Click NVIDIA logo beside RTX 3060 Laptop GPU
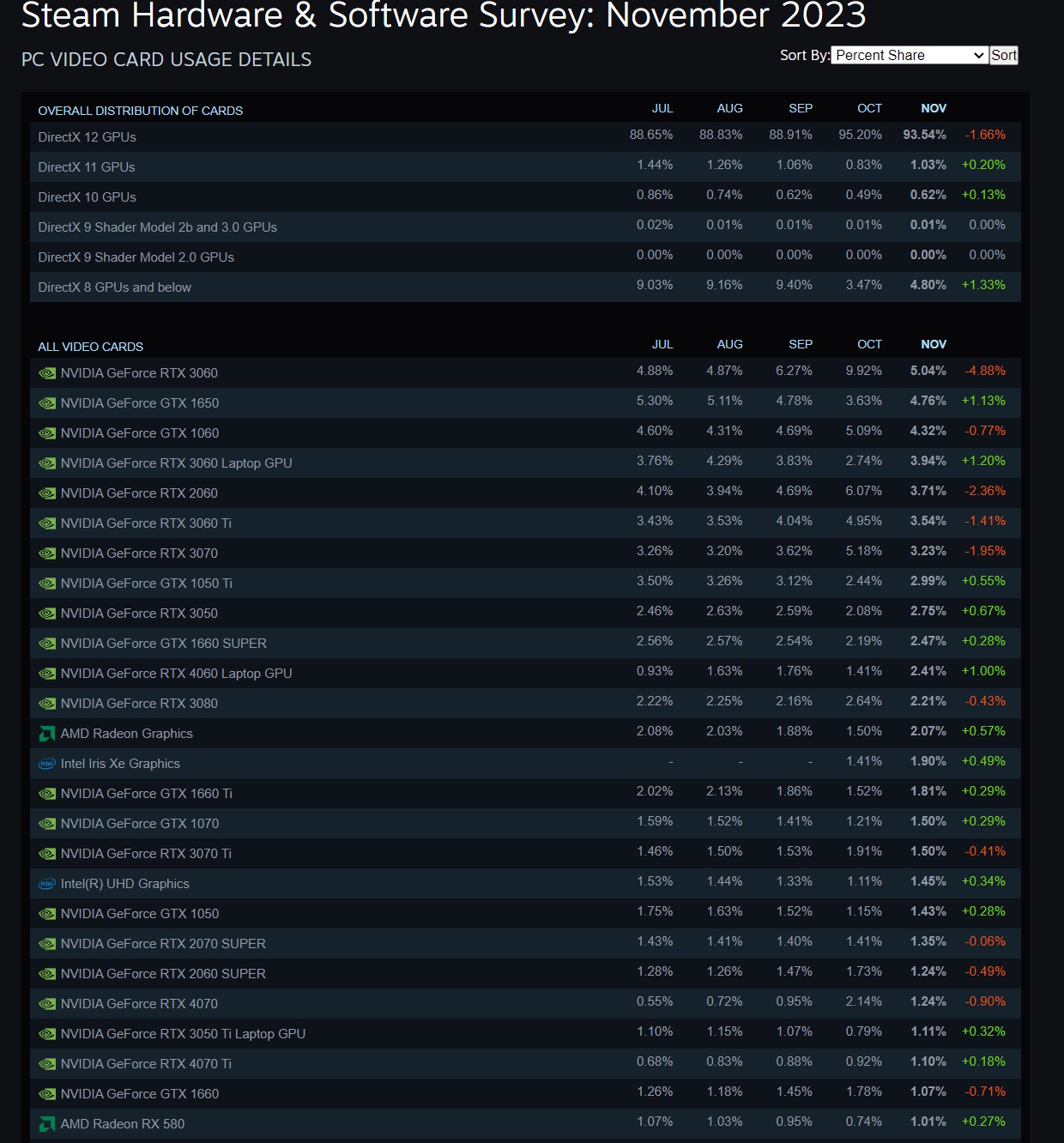This screenshot has height=1143, width=1064. 47,463
